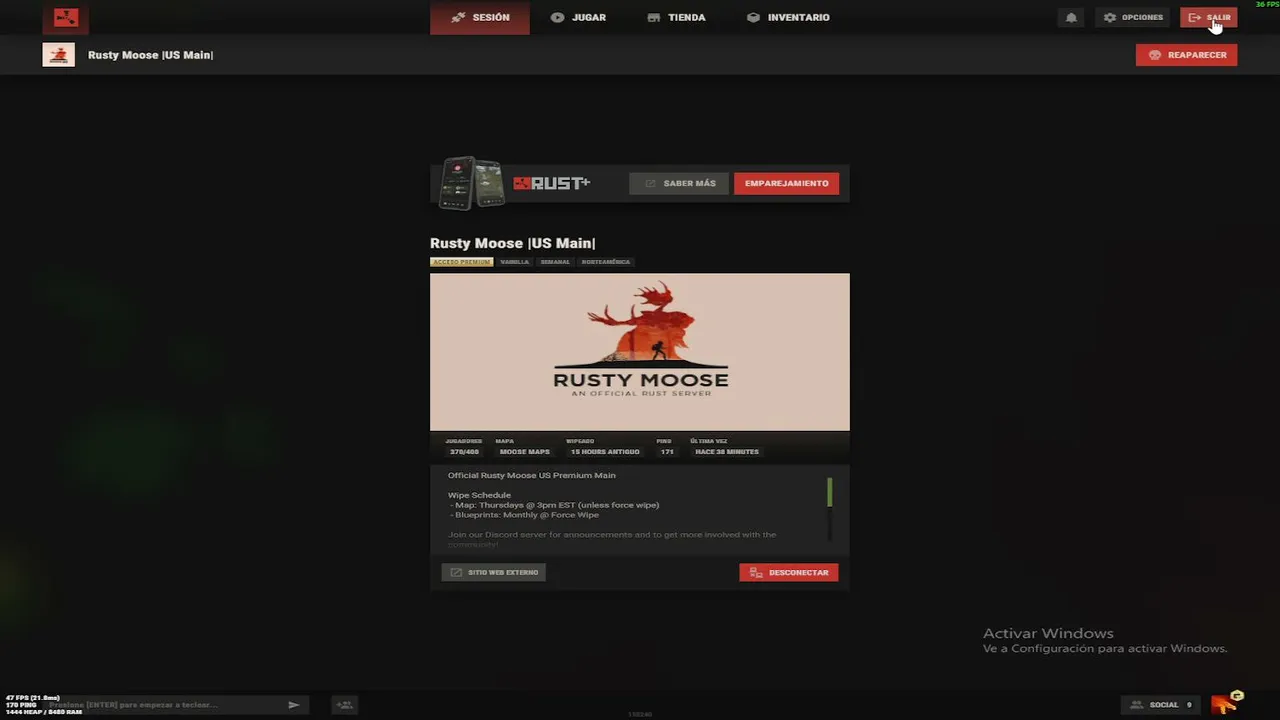Click the send arrow in the chat box
The image size is (1280, 720).
click(293, 705)
